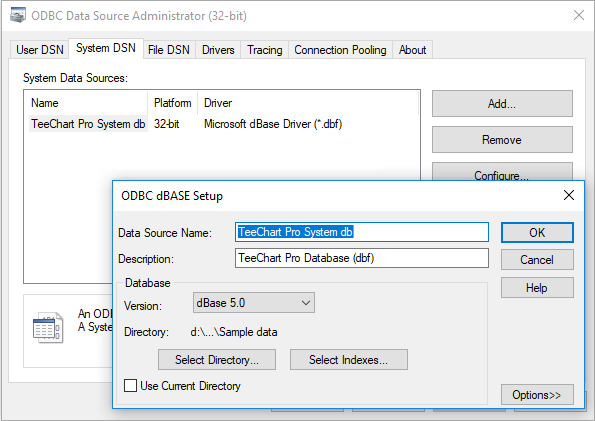Click Microsoft dBase Driver (*.dbf) cell

click(273, 124)
